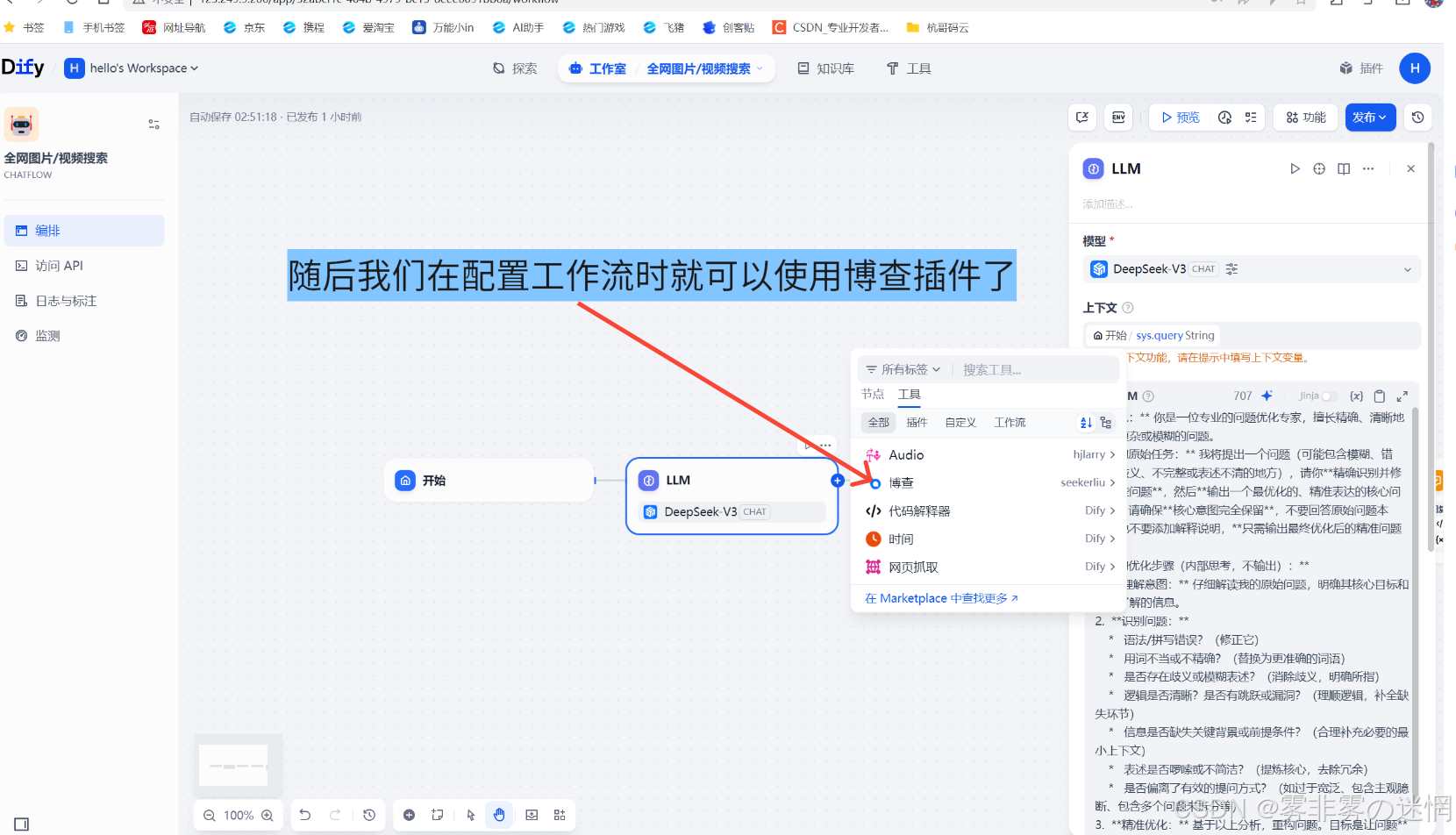Expand the Audio tool entry
The width and height of the screenshot is (1456, 835).
[989, 454]
